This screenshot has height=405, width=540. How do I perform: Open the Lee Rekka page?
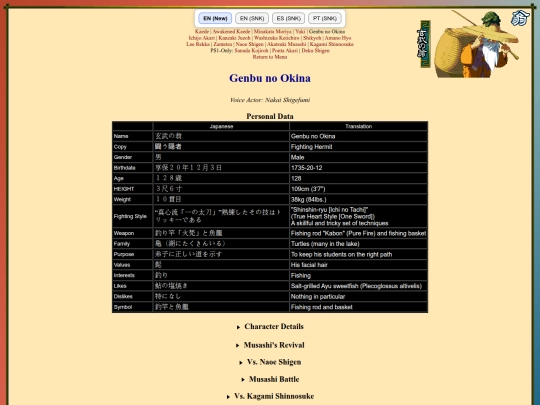(198, 44)
